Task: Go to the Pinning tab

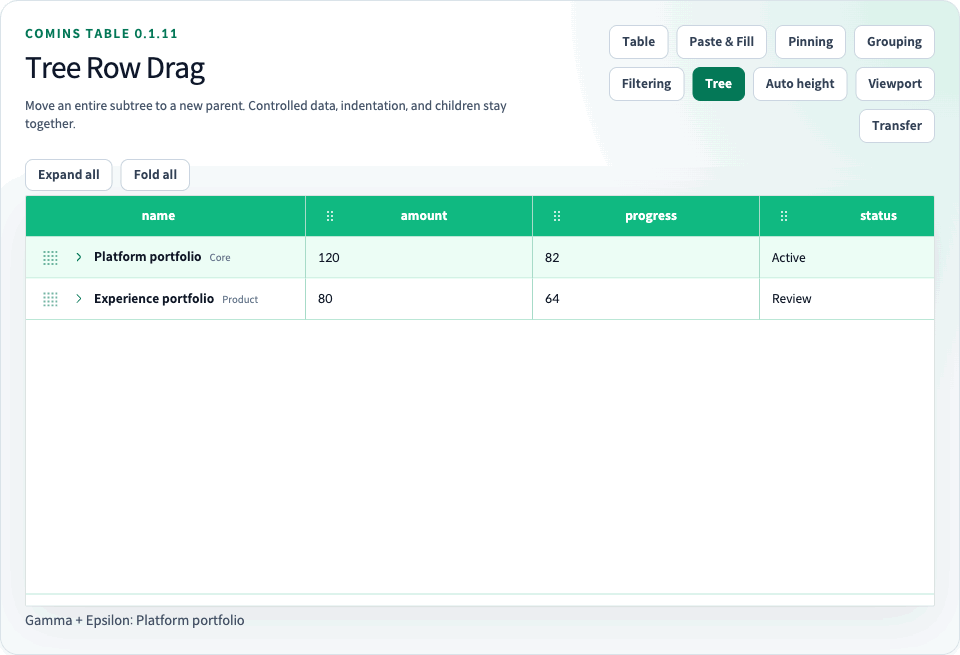Action: click(x=810, y=42)
